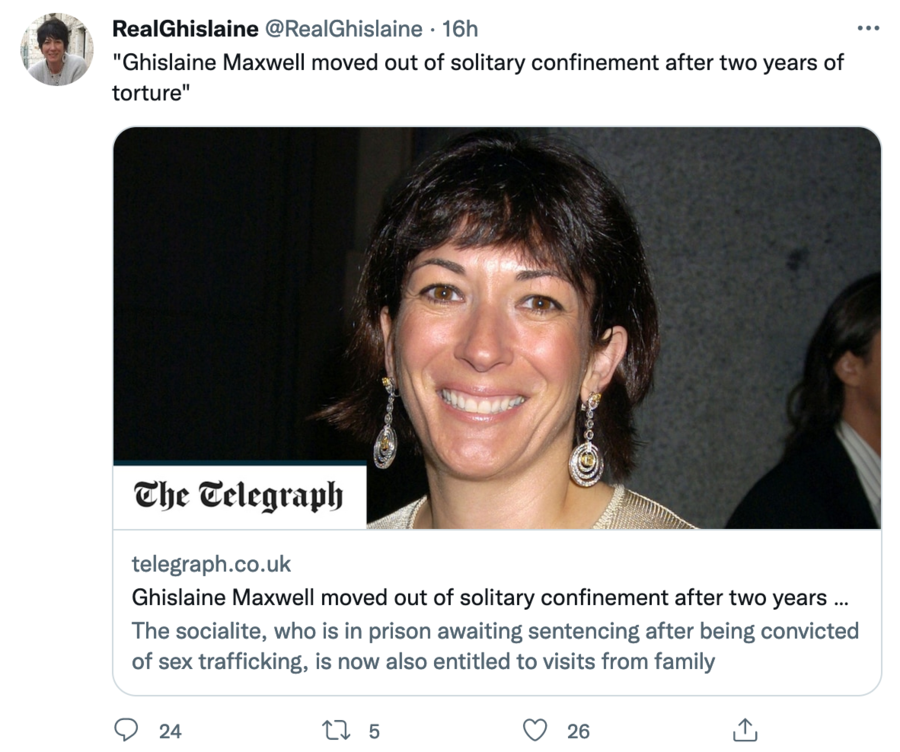Click the @RealGhislaine handle
The image size is (900, 752).
coord(345,29)
